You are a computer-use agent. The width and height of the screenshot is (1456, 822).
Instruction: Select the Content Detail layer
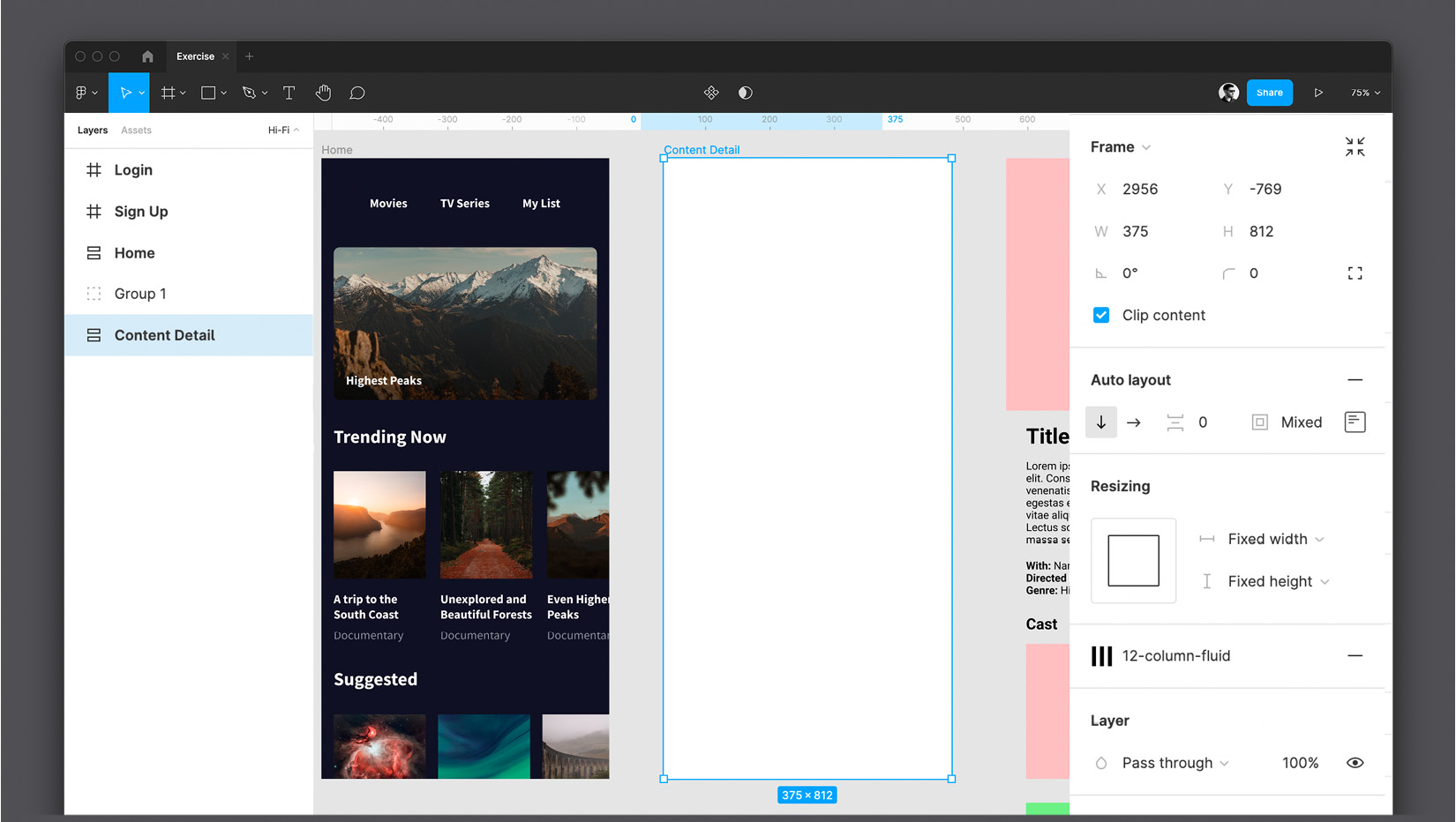(165, 335)
